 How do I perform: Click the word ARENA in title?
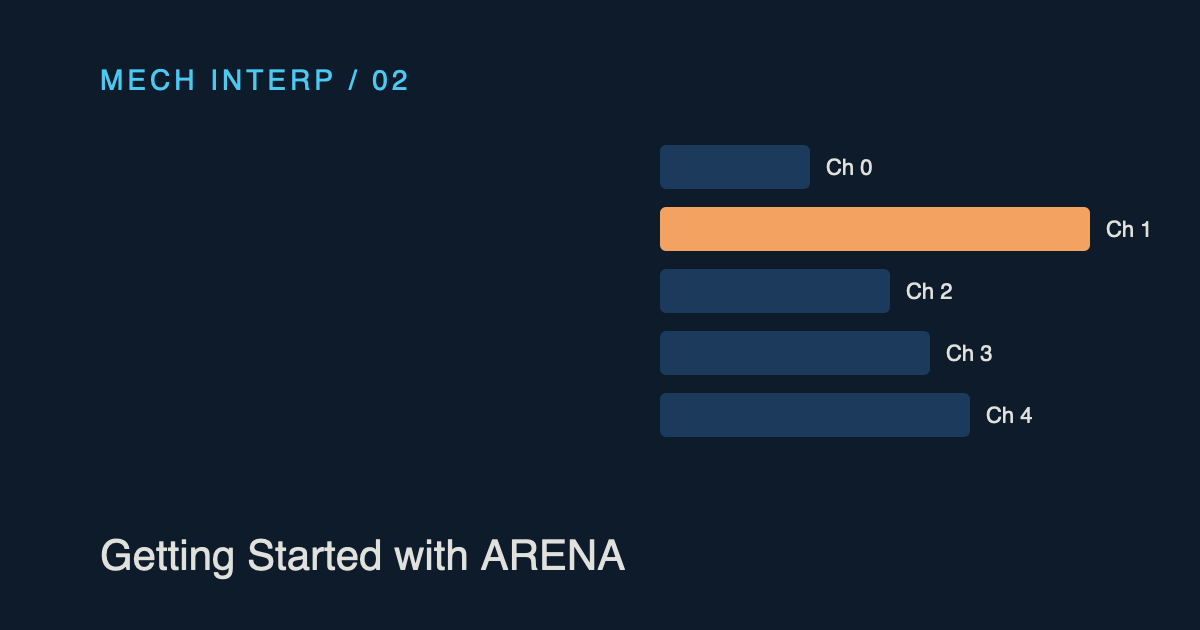coord(553,556)
